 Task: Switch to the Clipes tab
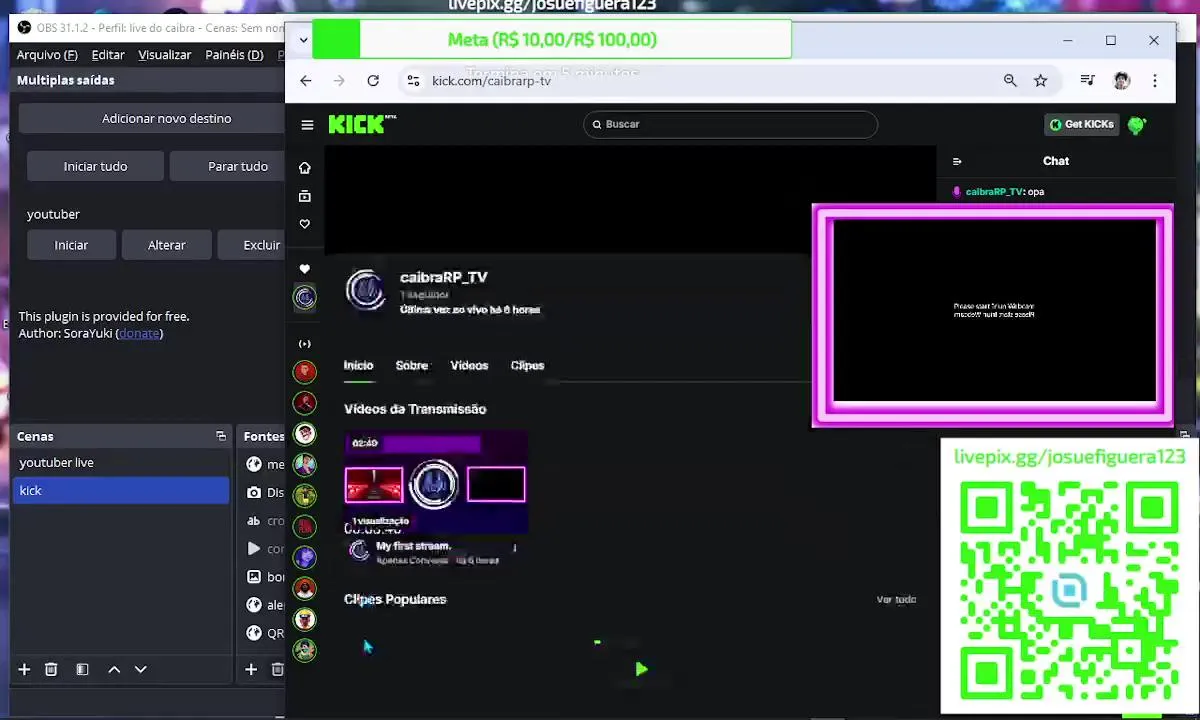click(x=528, y=366)
